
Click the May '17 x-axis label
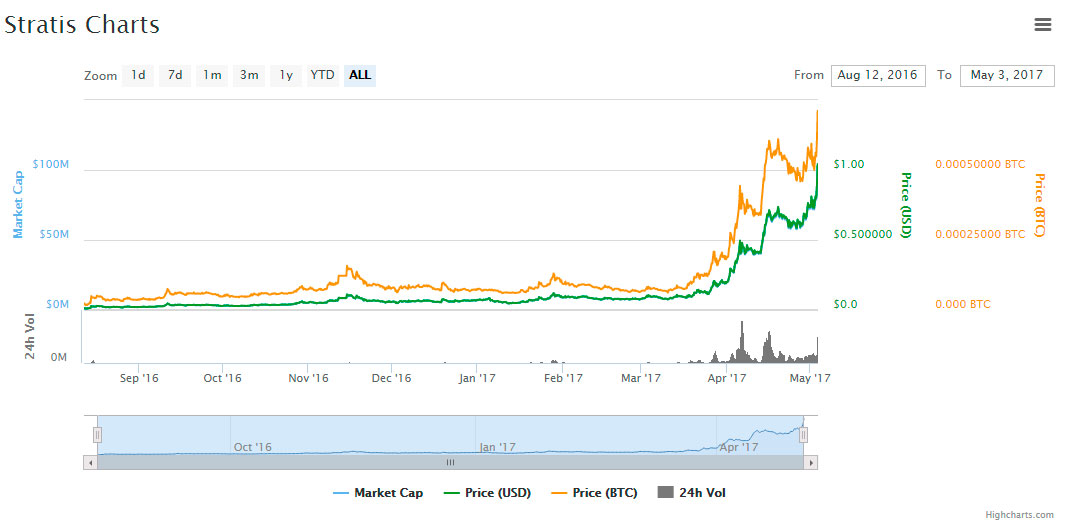pyautogui.click(x=810, y=378)
